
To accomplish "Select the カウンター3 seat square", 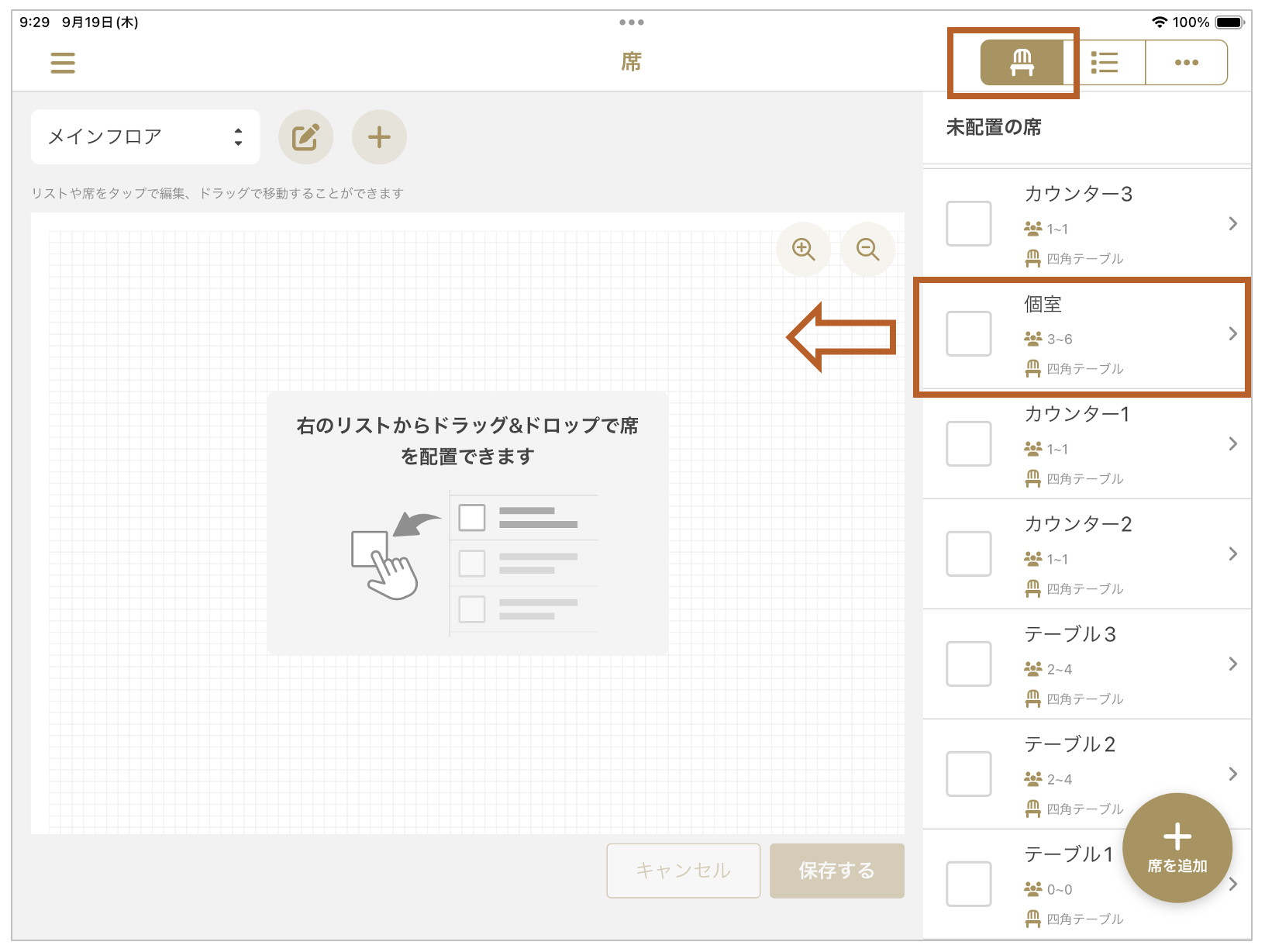I will click(x=969, y=223).
